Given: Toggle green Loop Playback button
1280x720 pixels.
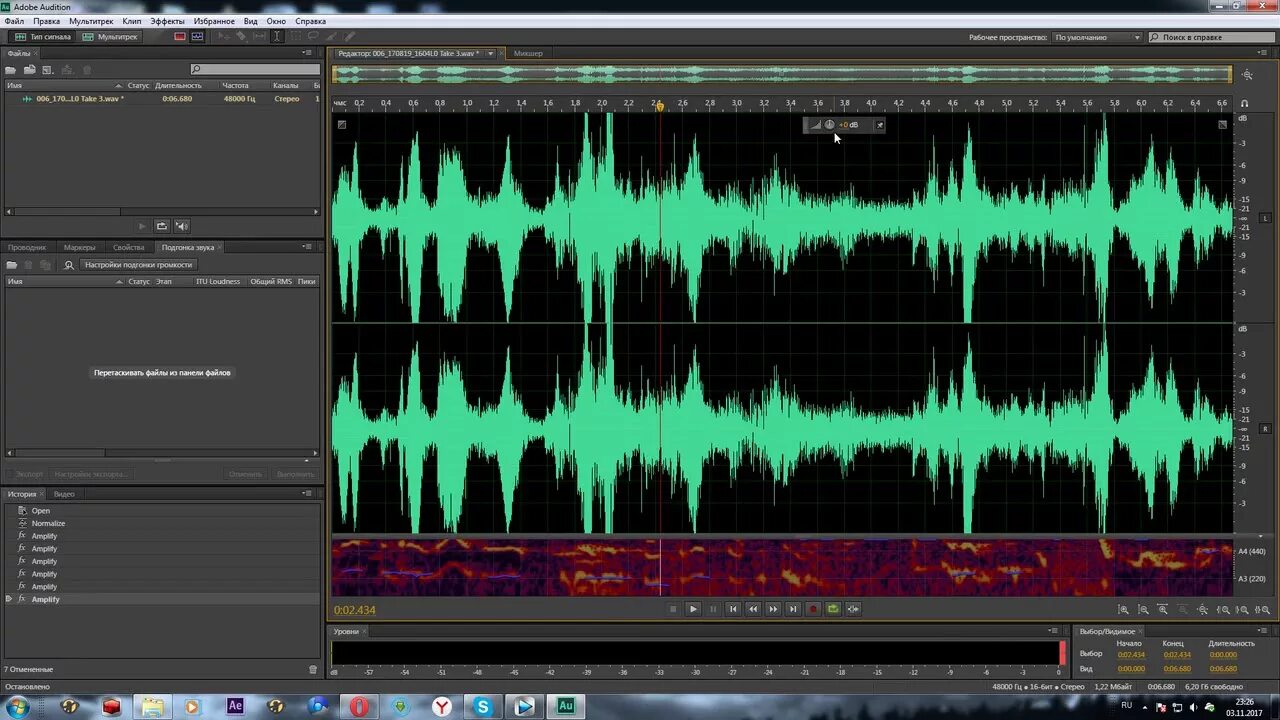Looking at the screenshot, I should coord(833,608).
